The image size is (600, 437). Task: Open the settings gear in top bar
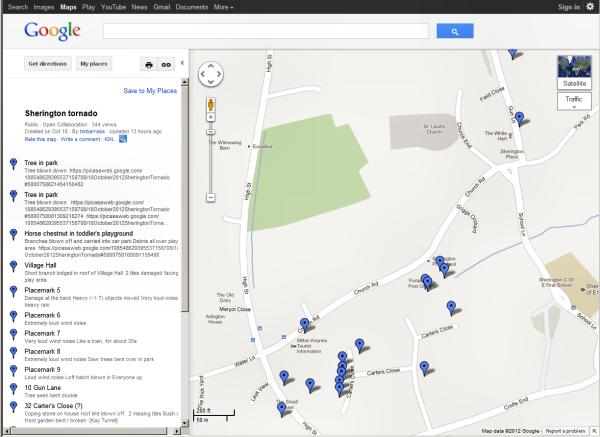tap(590, 7)
